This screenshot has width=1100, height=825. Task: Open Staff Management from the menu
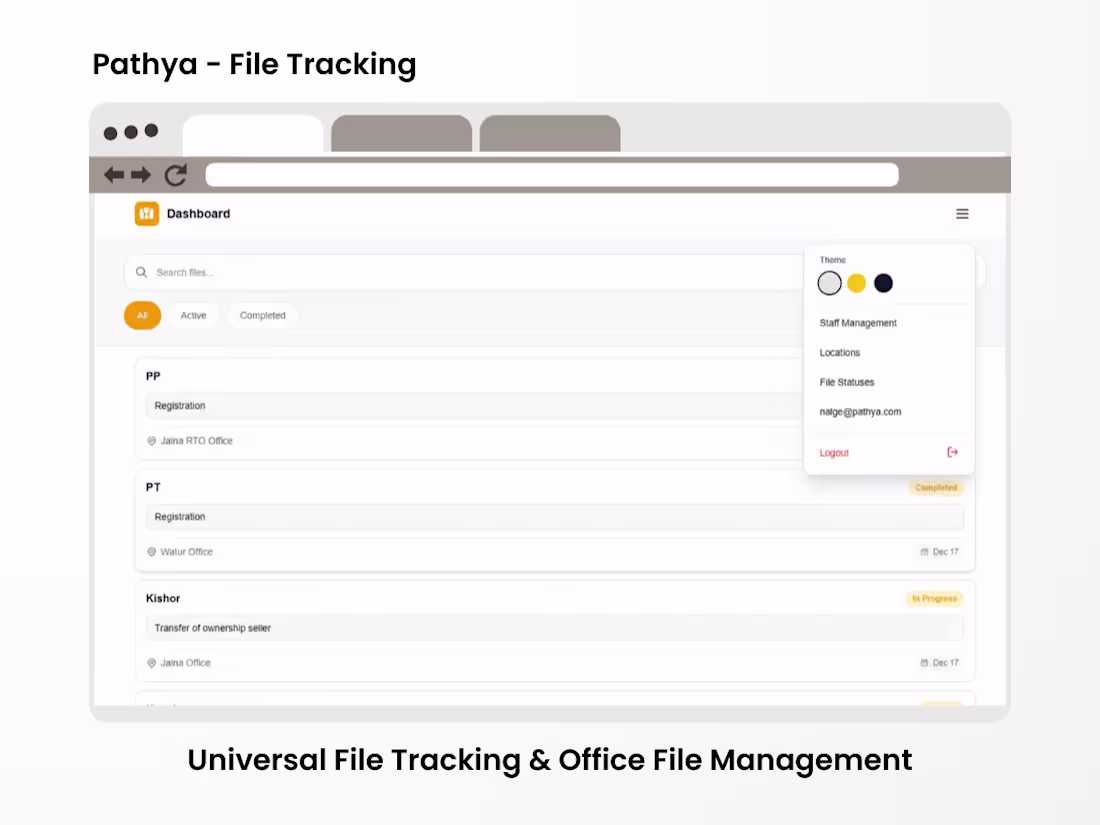(x=857, y=323)
